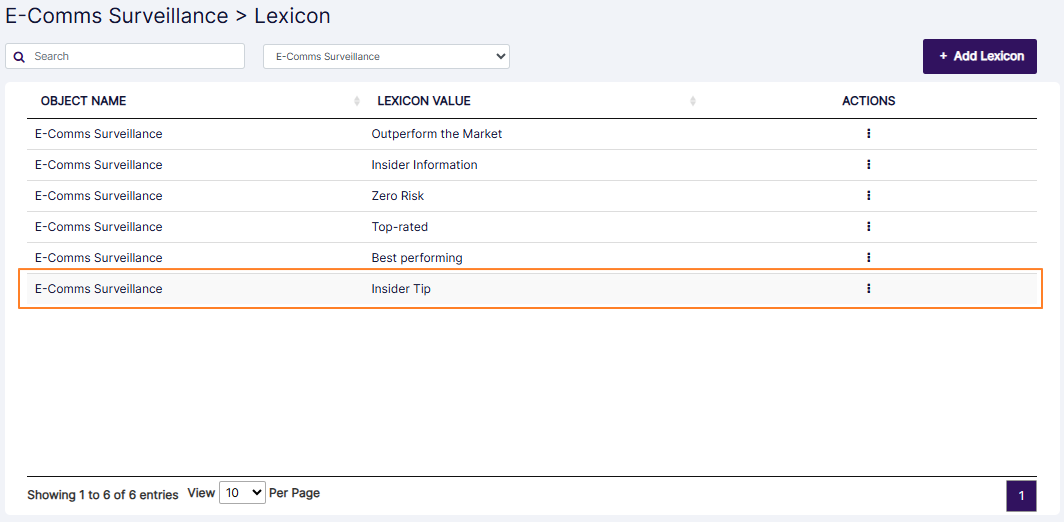This screenshot has height=522, width=1064.
Task: Open actions menu for Top-rated row
Action: click(x=869, y=227)
